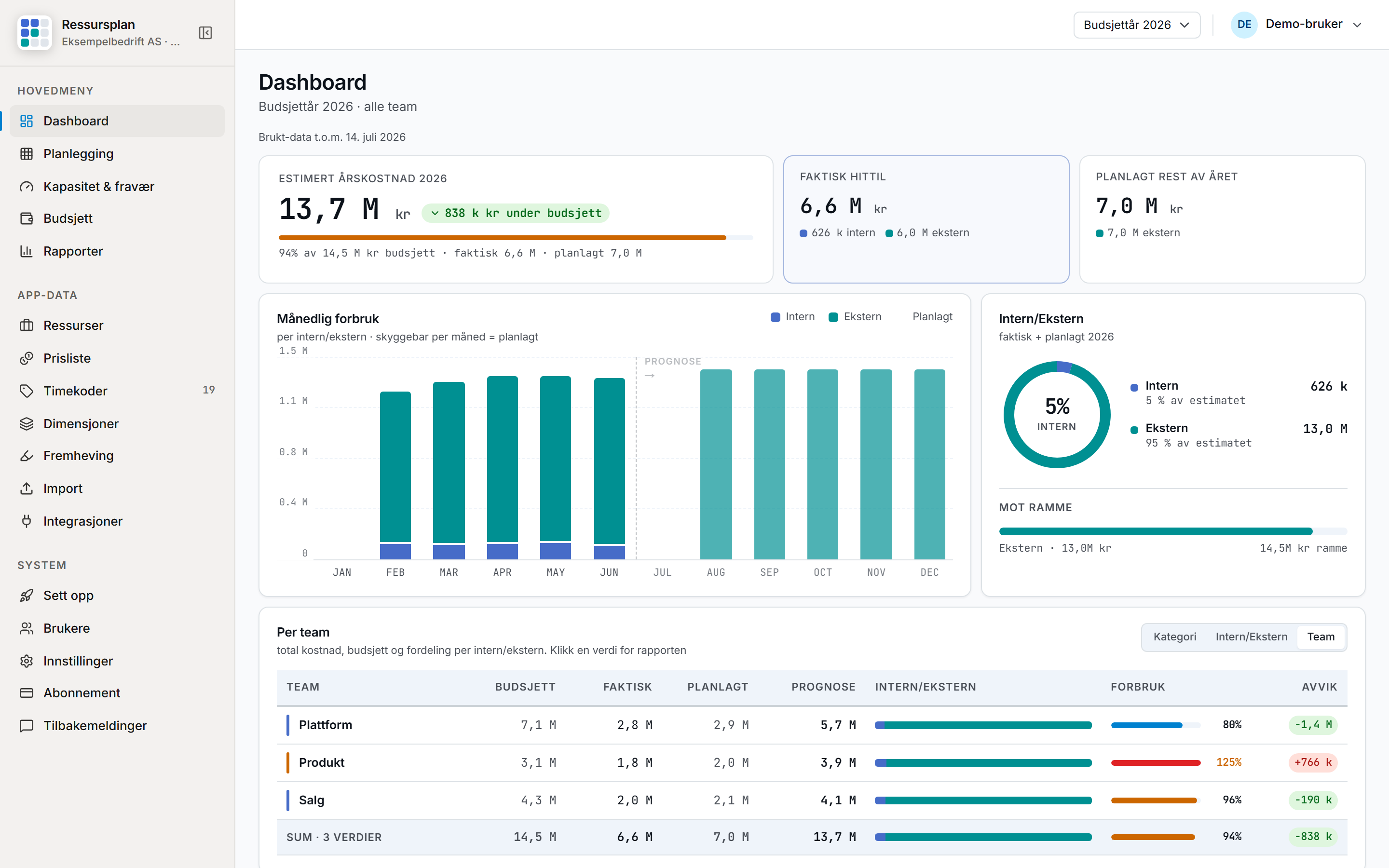Click the MAR bar in monthly chart
This screenshot has width=1389, height=868.
click(x=449, y=471)
